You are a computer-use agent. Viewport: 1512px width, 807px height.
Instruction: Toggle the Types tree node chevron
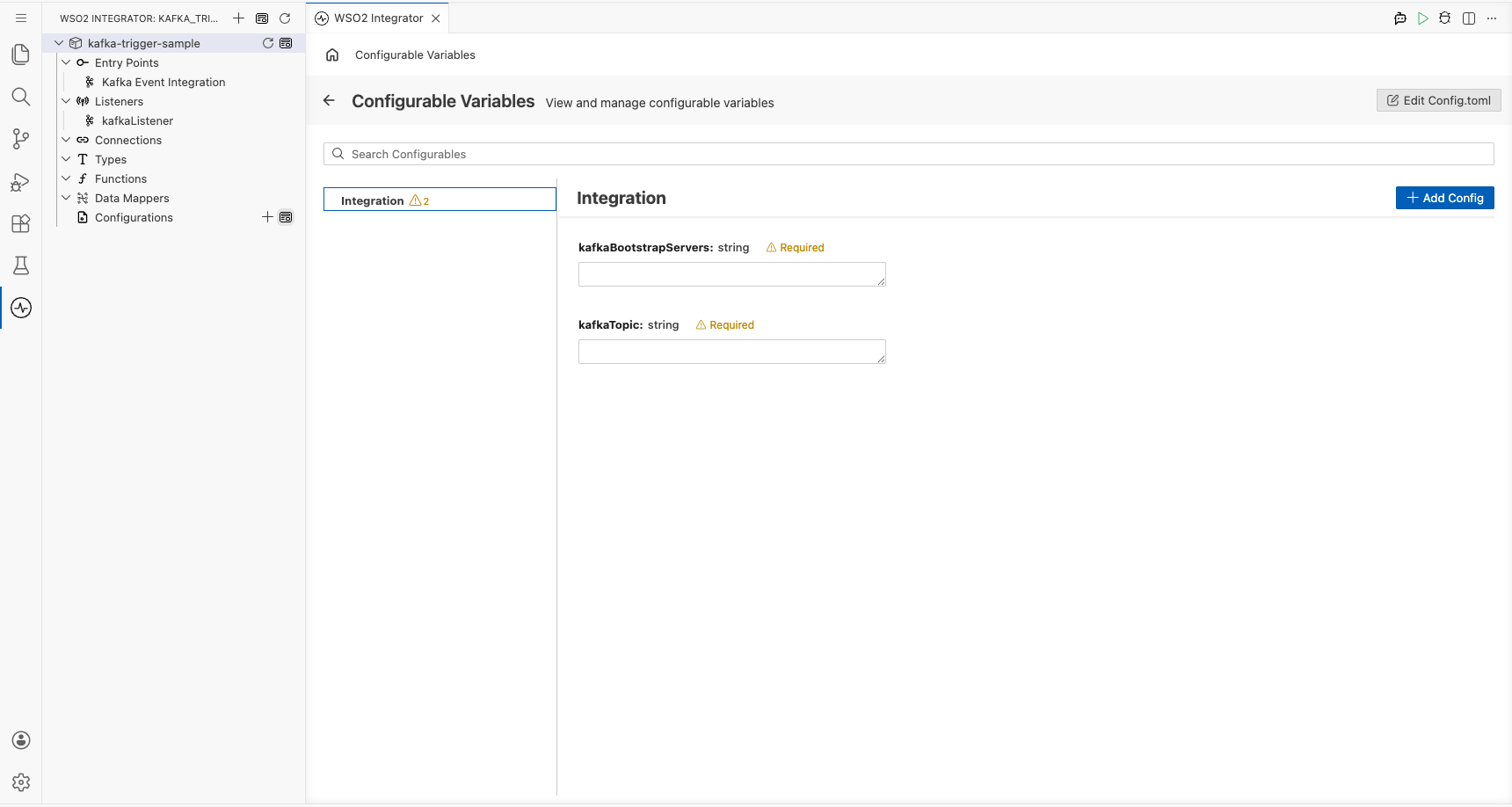pos(66,159)
